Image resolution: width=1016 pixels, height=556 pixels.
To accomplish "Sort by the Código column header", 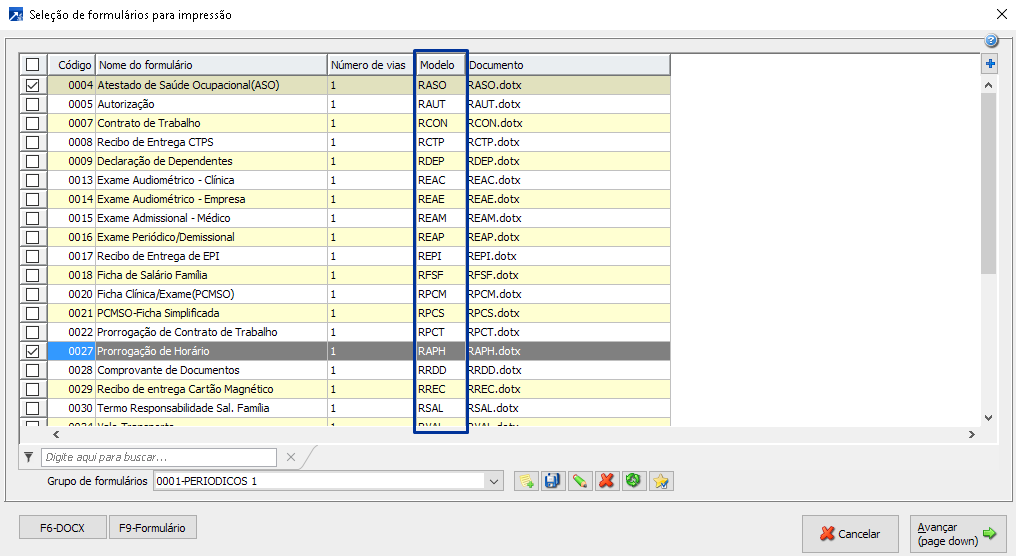I will click(x=75, y=65).
